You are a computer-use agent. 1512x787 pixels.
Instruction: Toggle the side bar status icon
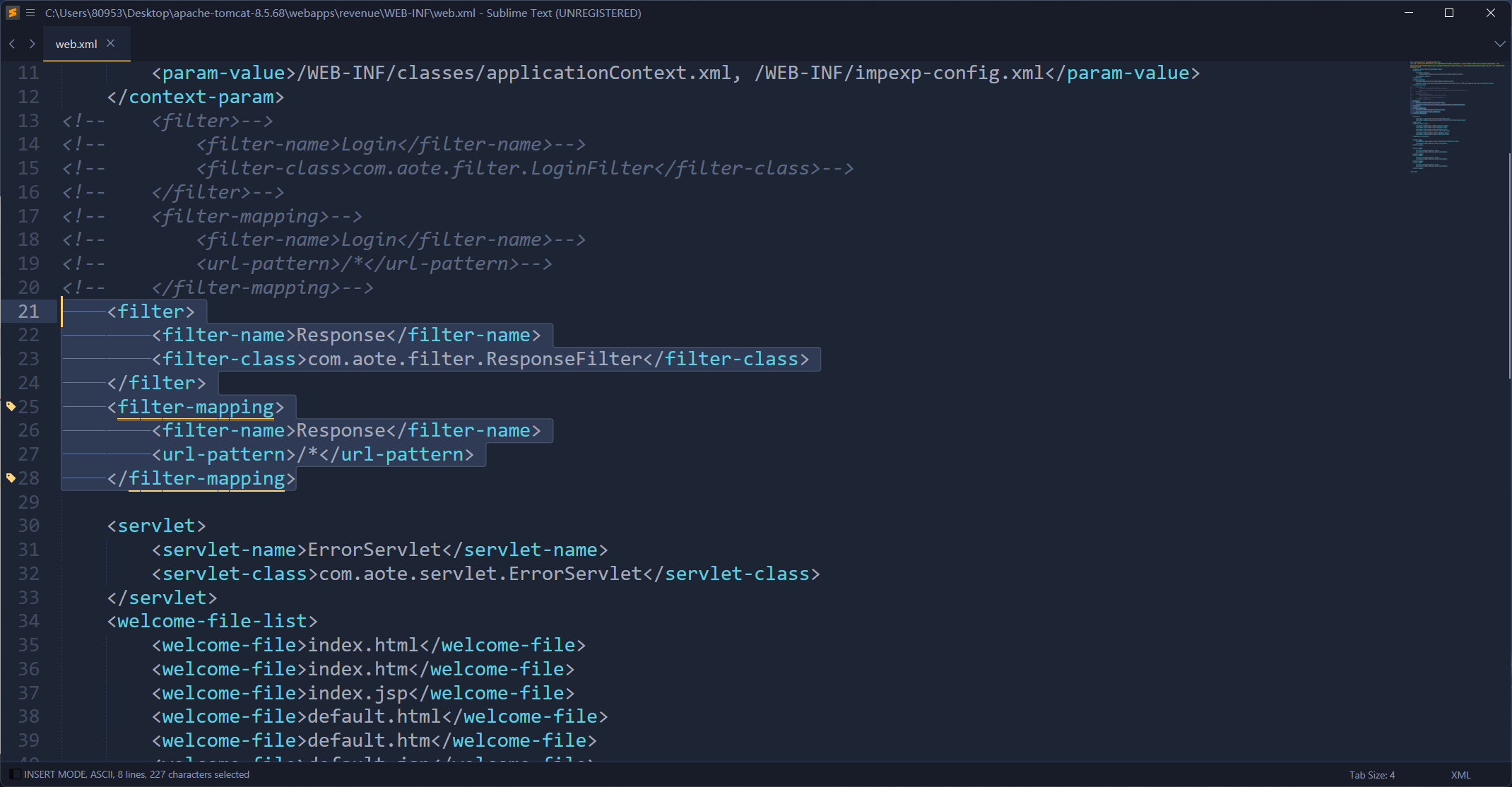pyautogui.click(x=14, y=774)
